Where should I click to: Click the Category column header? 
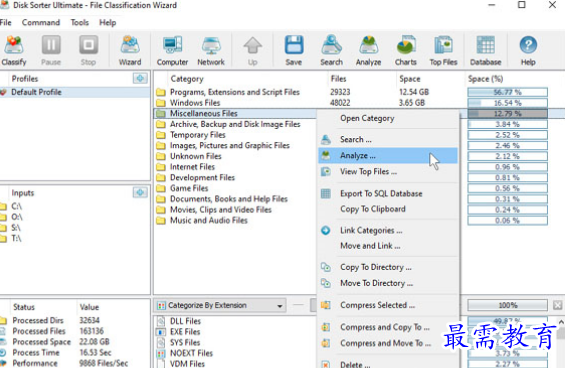tap(187, 79)
